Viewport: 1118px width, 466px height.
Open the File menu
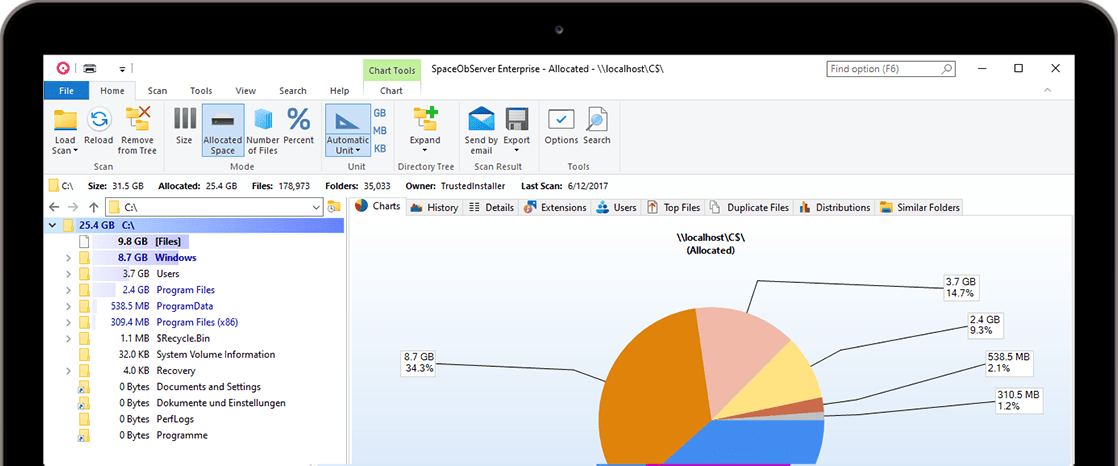66,90
